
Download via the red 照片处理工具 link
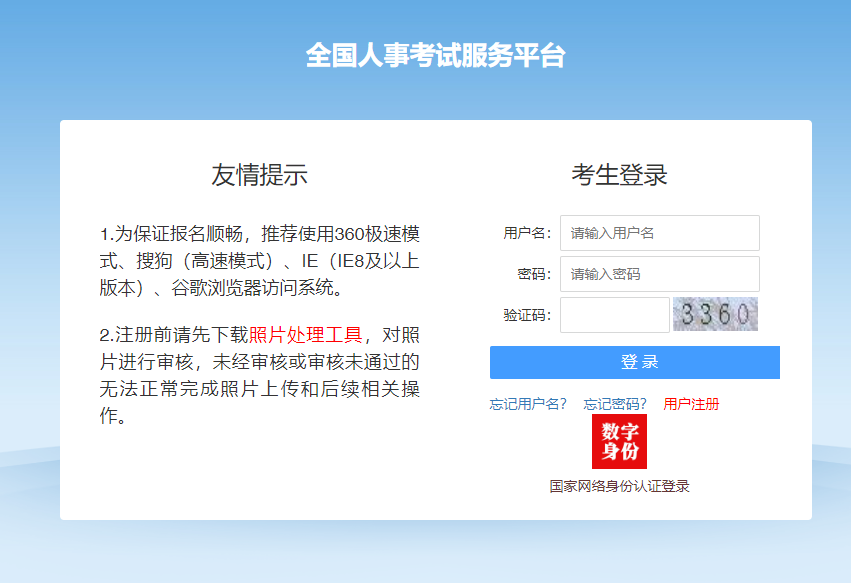[306, 334]
